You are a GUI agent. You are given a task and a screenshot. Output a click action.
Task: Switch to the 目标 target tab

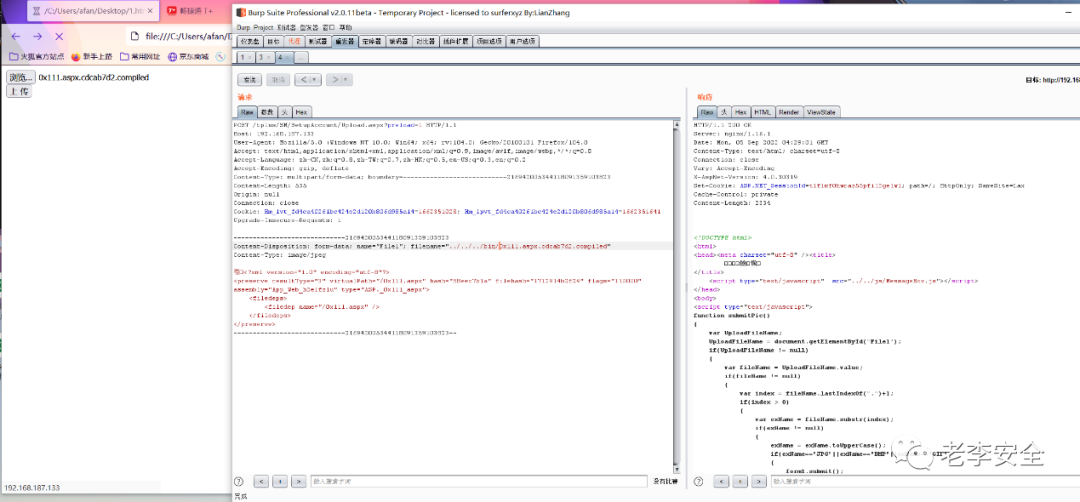273,41
